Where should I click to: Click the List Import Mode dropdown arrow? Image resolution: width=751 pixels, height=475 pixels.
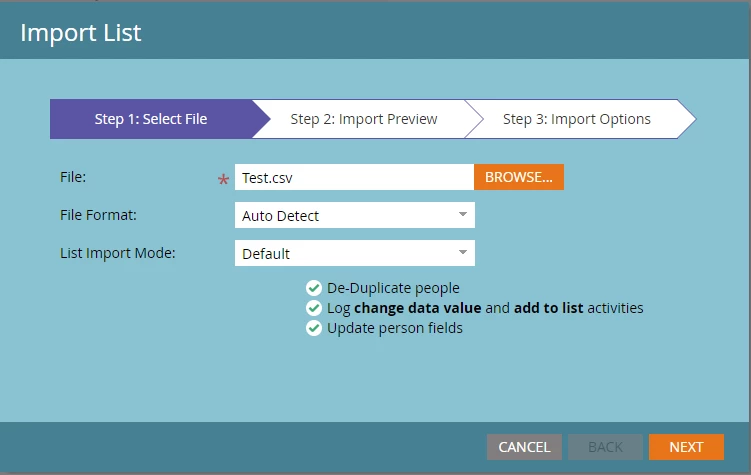point(463,252)
